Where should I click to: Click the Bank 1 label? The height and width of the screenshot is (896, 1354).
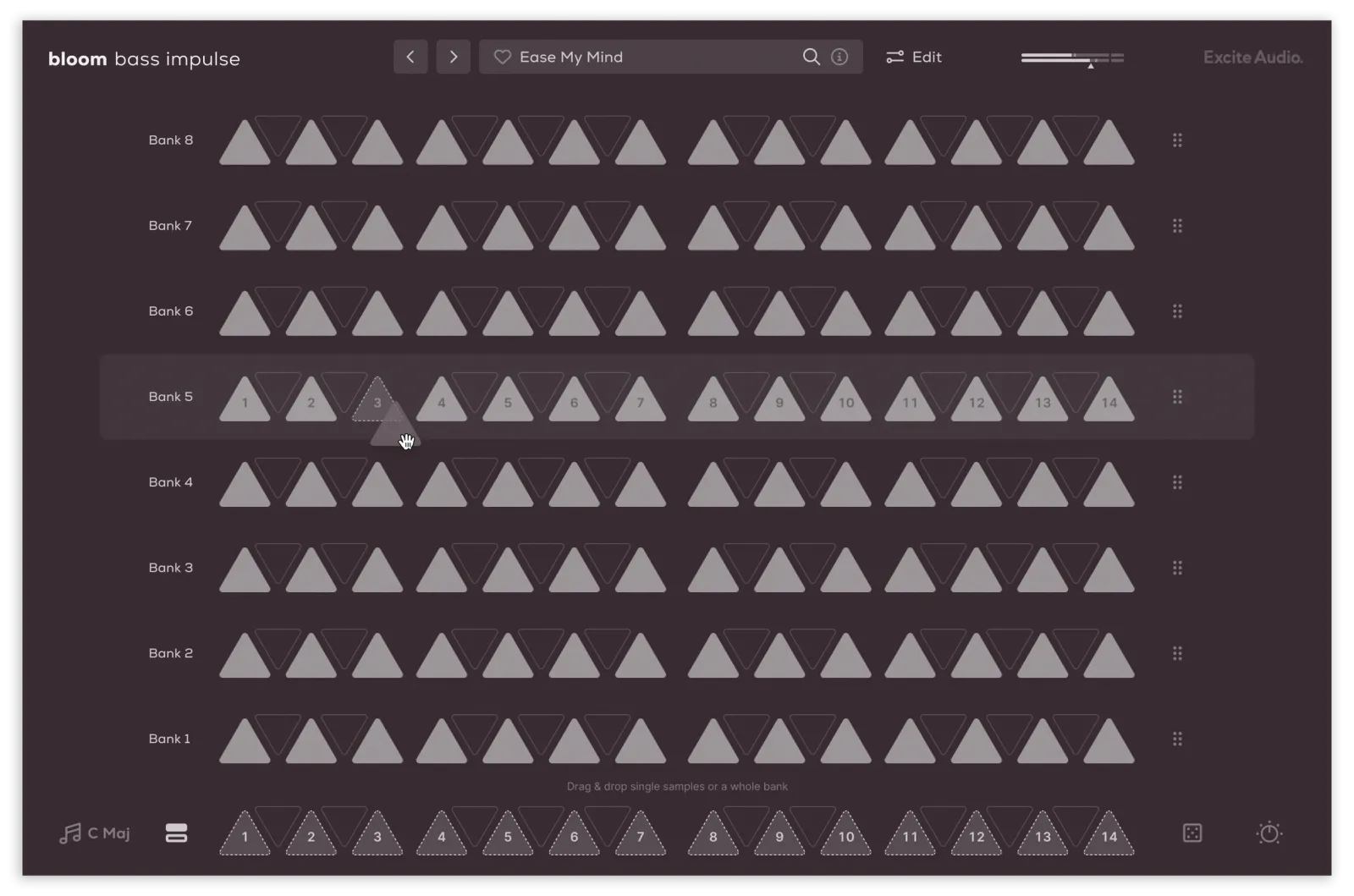[x=169, y=739]
